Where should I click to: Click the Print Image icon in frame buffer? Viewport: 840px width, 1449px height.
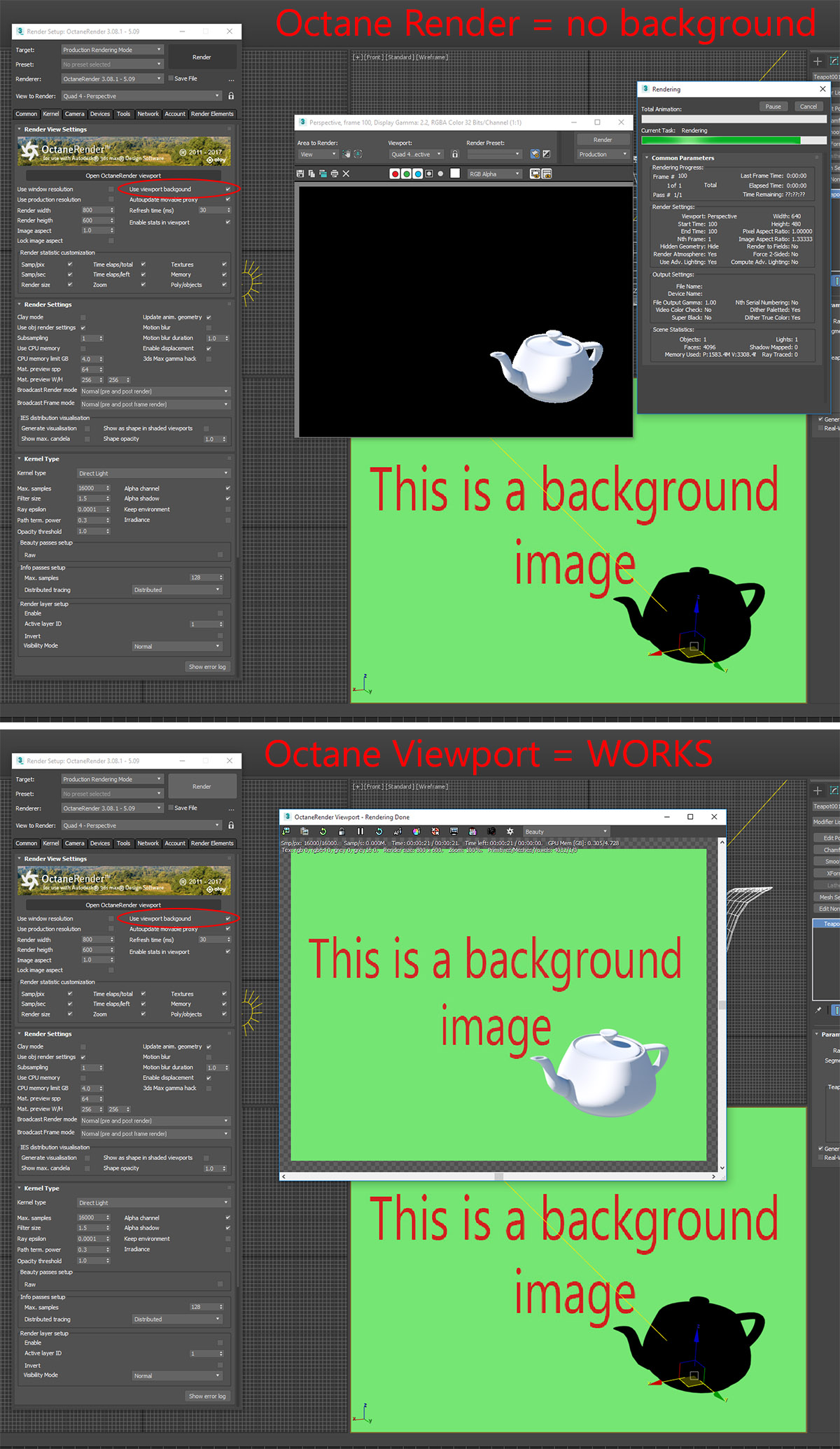point(335,174)
